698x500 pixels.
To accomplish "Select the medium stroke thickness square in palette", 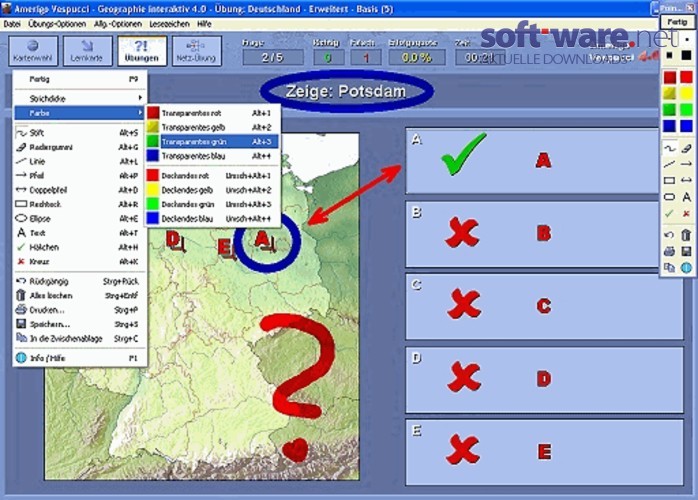I will point(670,55).
